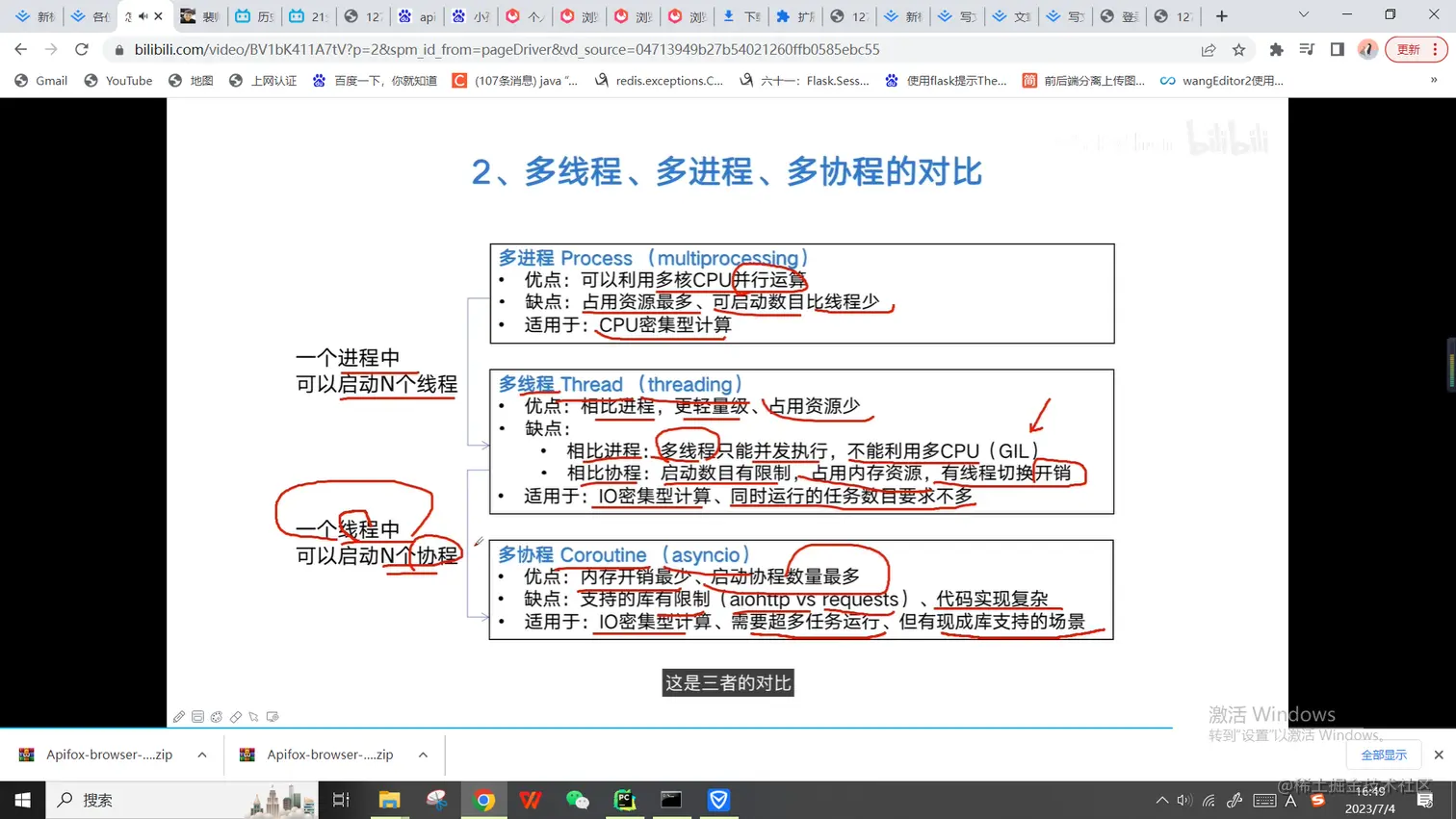Reload the bilibili video page
1456x819 pixels.
tap(82, 49)
